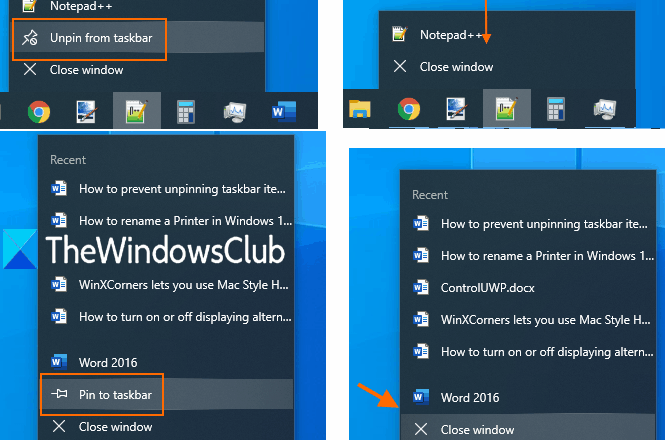665x440 pixels.
Task: Click Word doc icon beside bottom-left 'How to prevent unpinning'
Action: (x=59, y=188)
